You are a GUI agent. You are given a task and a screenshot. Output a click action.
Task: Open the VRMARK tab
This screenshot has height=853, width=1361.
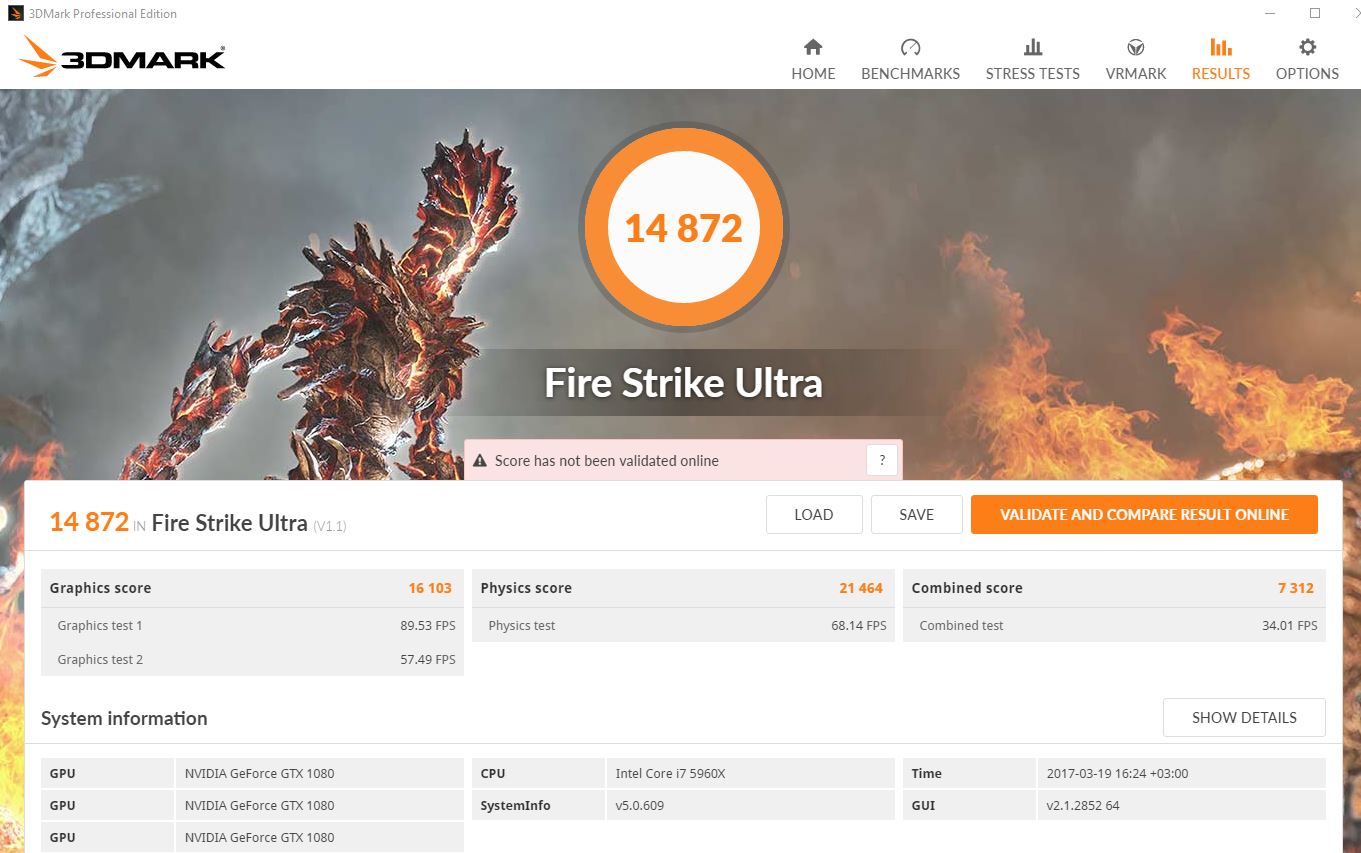coord(1136,73)
